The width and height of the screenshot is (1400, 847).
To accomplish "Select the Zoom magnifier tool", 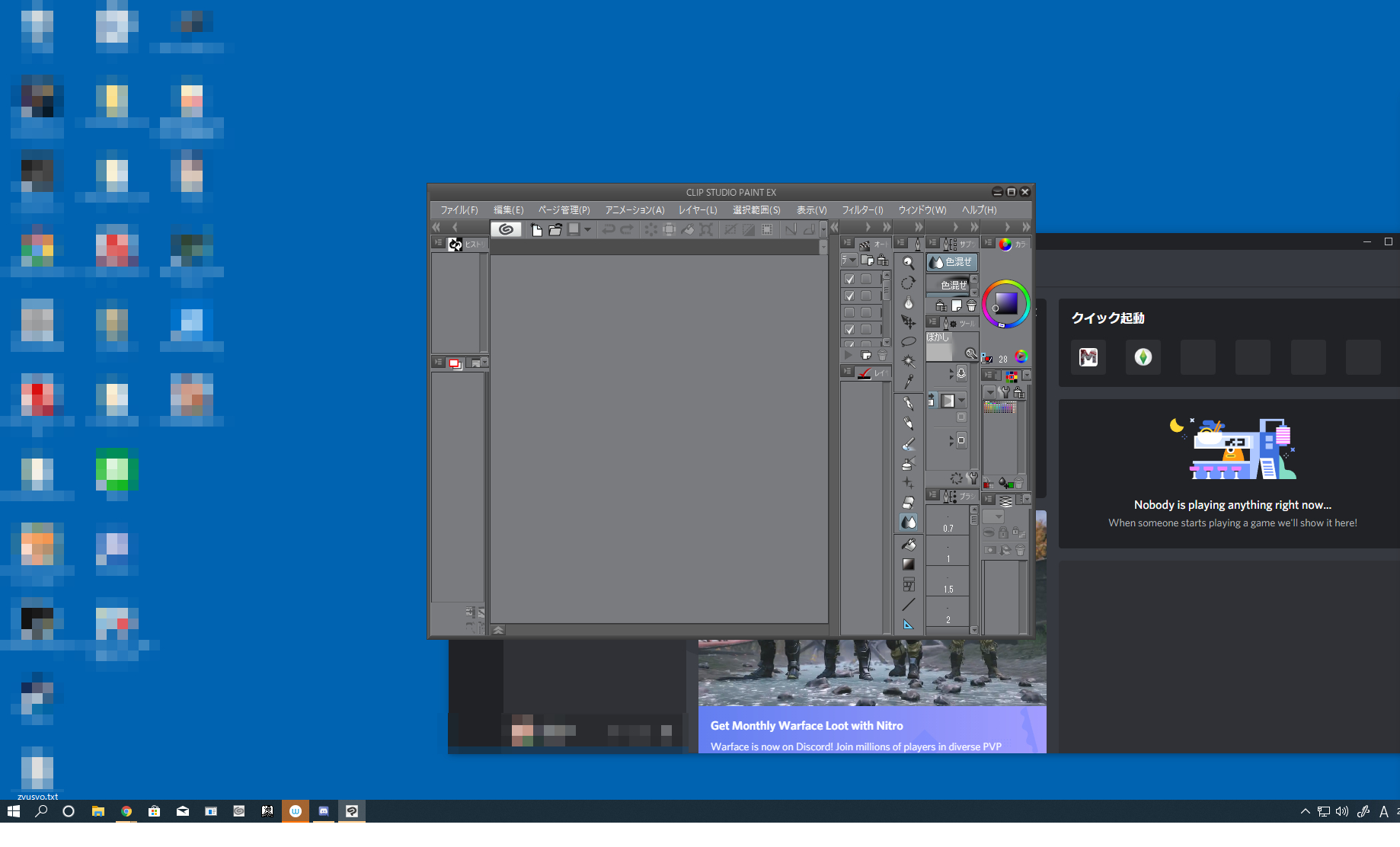I will coord(908,263).
